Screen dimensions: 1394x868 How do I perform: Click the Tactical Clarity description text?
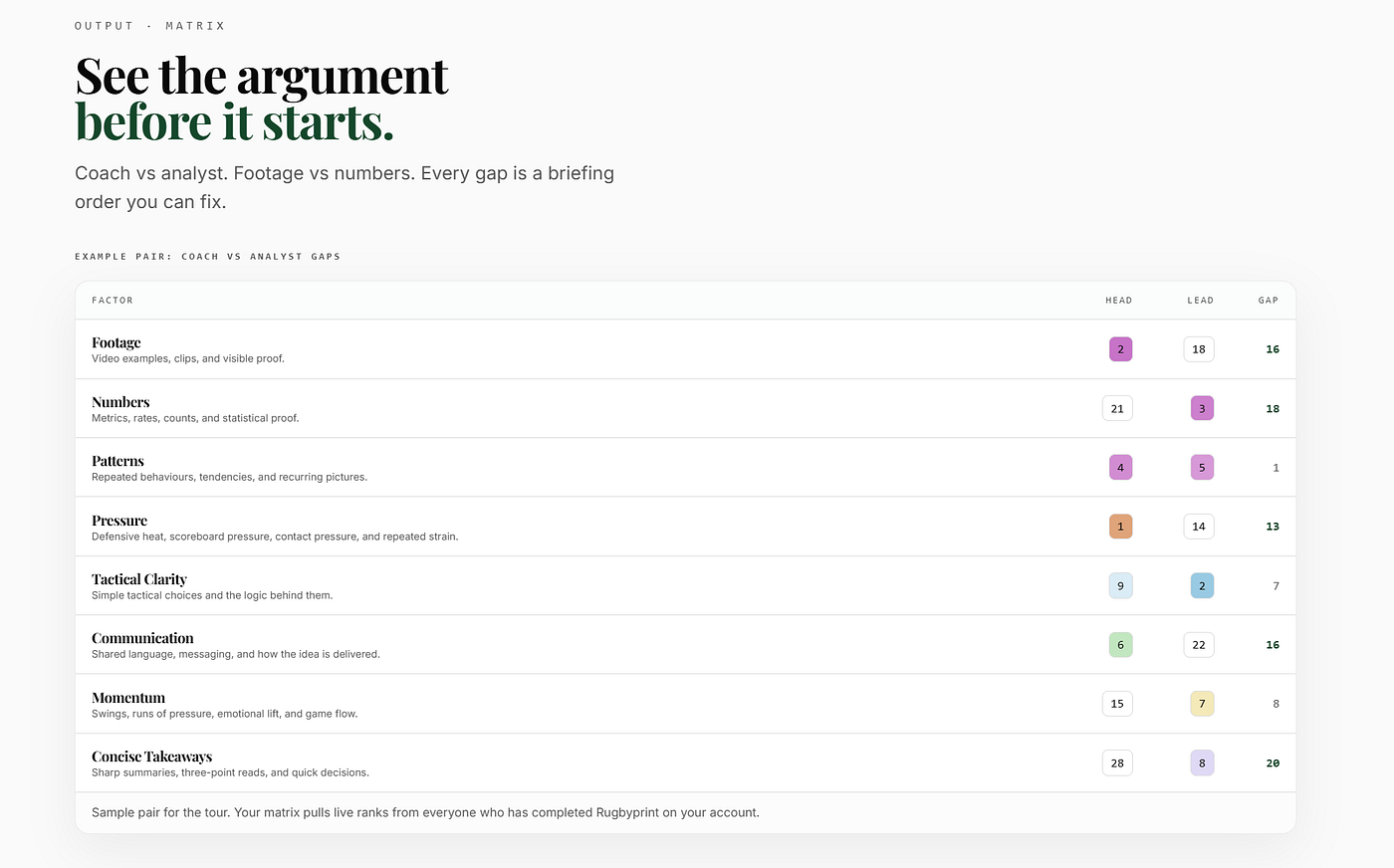(212, 595)
